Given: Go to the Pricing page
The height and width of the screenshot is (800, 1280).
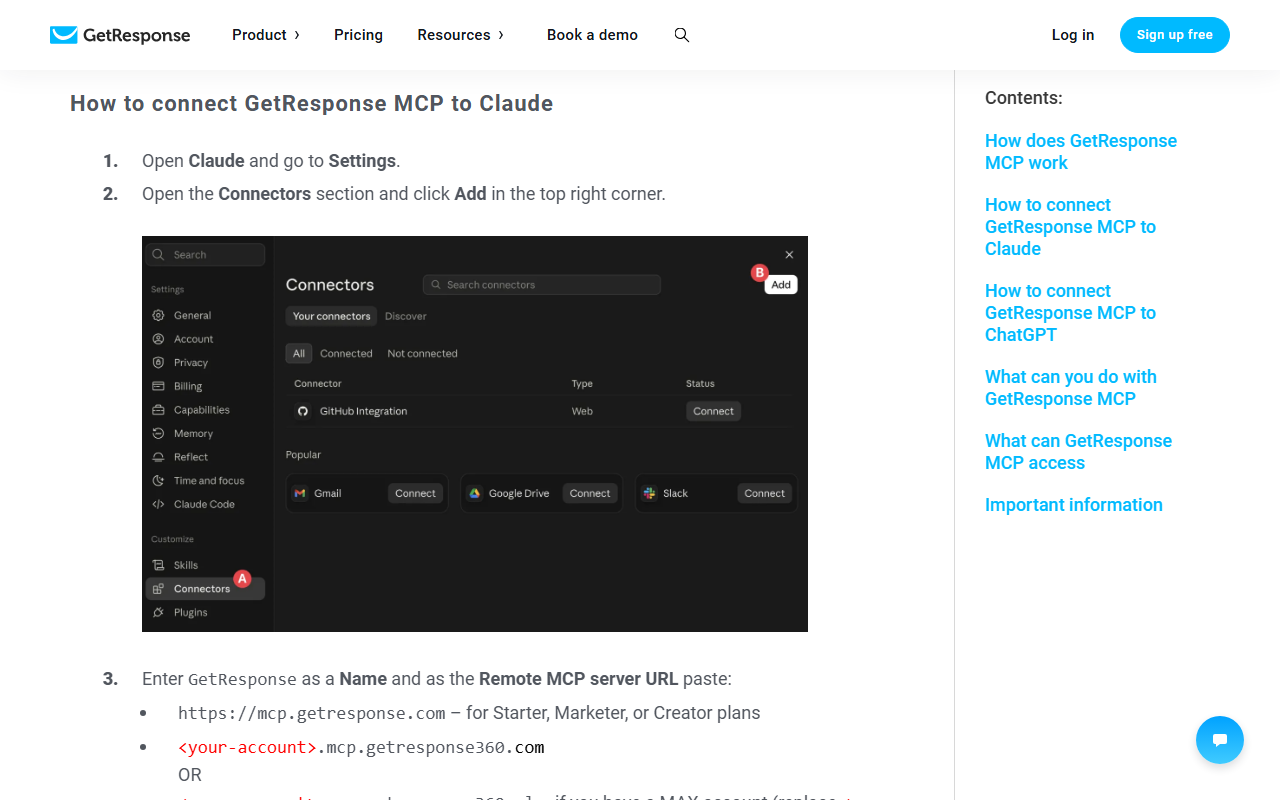Looking at the screenshot, I should coord(358,35).
